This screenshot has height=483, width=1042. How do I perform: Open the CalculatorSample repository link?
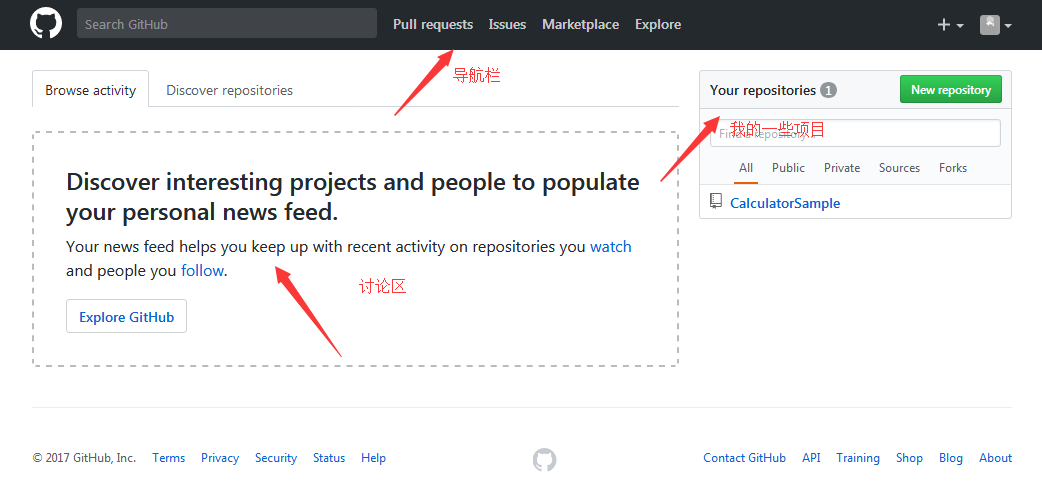(x=785, y=203)
